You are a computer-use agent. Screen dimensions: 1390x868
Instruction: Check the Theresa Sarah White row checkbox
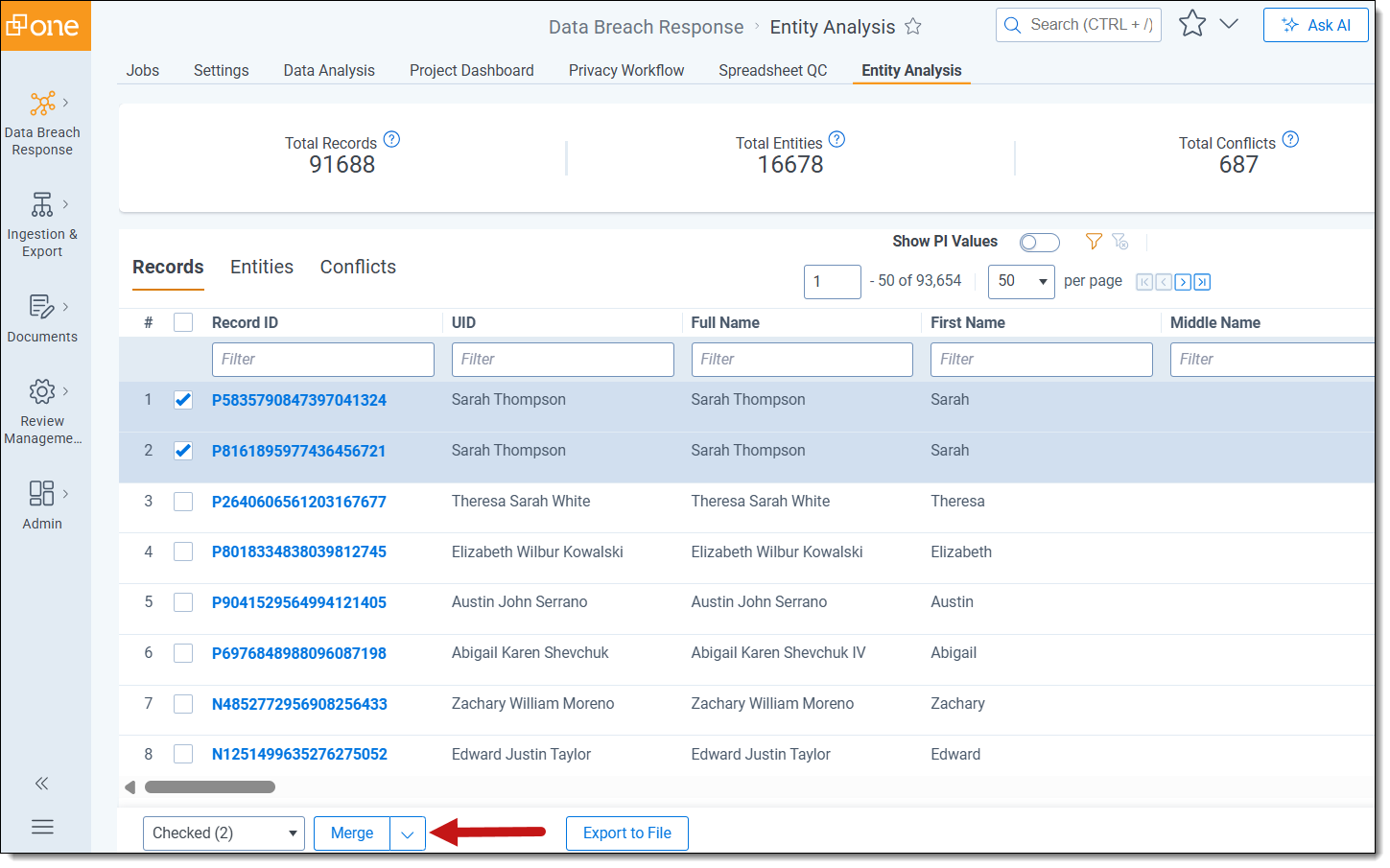(x=183, y=502)
